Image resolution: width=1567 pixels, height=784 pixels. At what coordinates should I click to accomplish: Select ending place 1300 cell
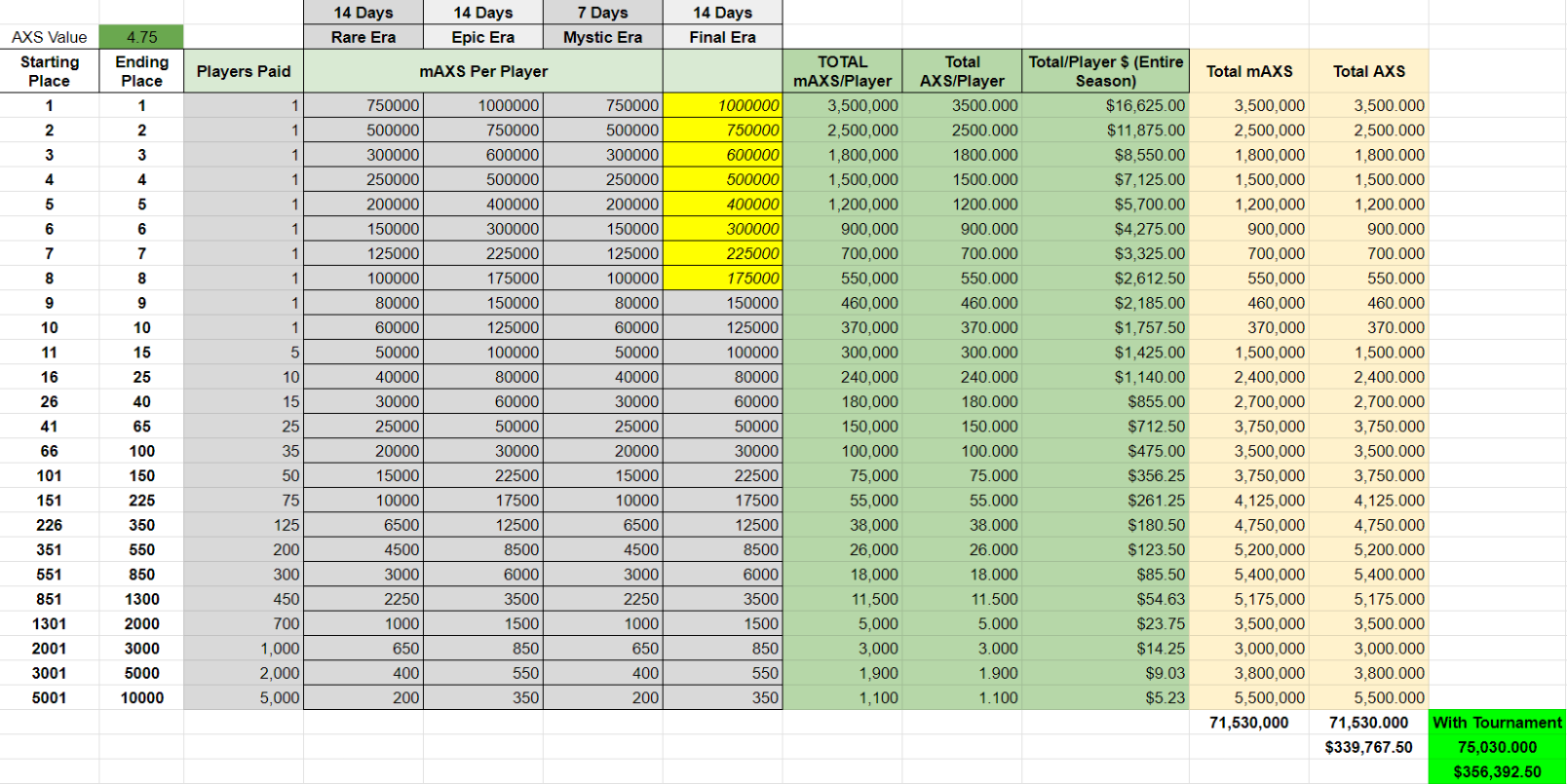click(x=141, y=599)
